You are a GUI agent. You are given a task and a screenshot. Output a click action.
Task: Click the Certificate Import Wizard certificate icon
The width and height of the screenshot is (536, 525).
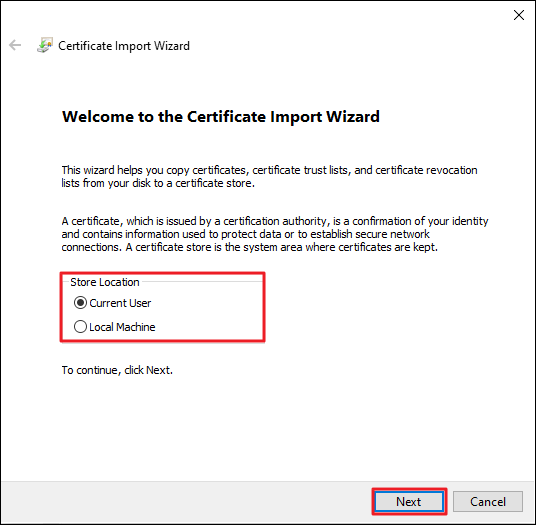coord(45,45)
